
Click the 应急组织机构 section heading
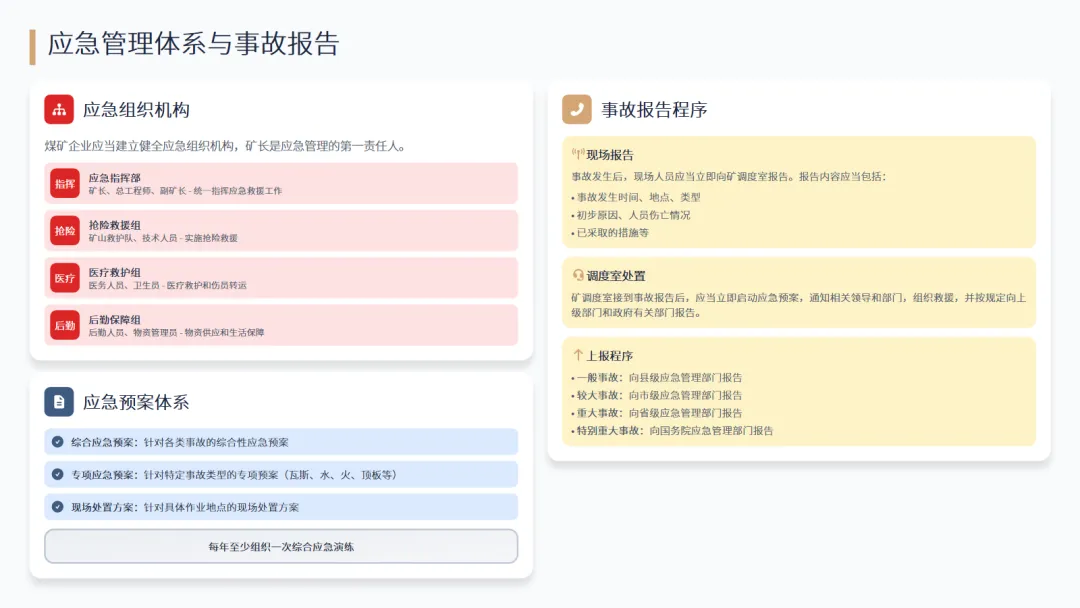coord(136,110)
